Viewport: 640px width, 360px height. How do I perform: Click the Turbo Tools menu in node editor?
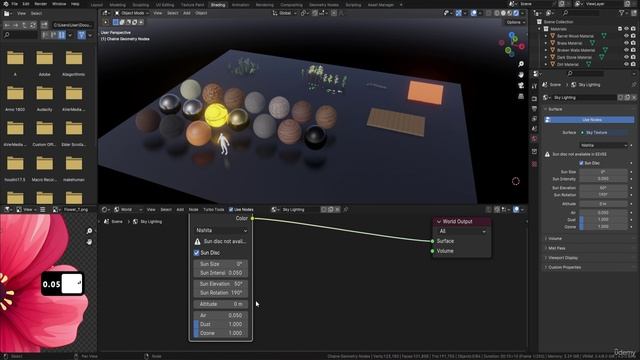[x=213, y=210]
